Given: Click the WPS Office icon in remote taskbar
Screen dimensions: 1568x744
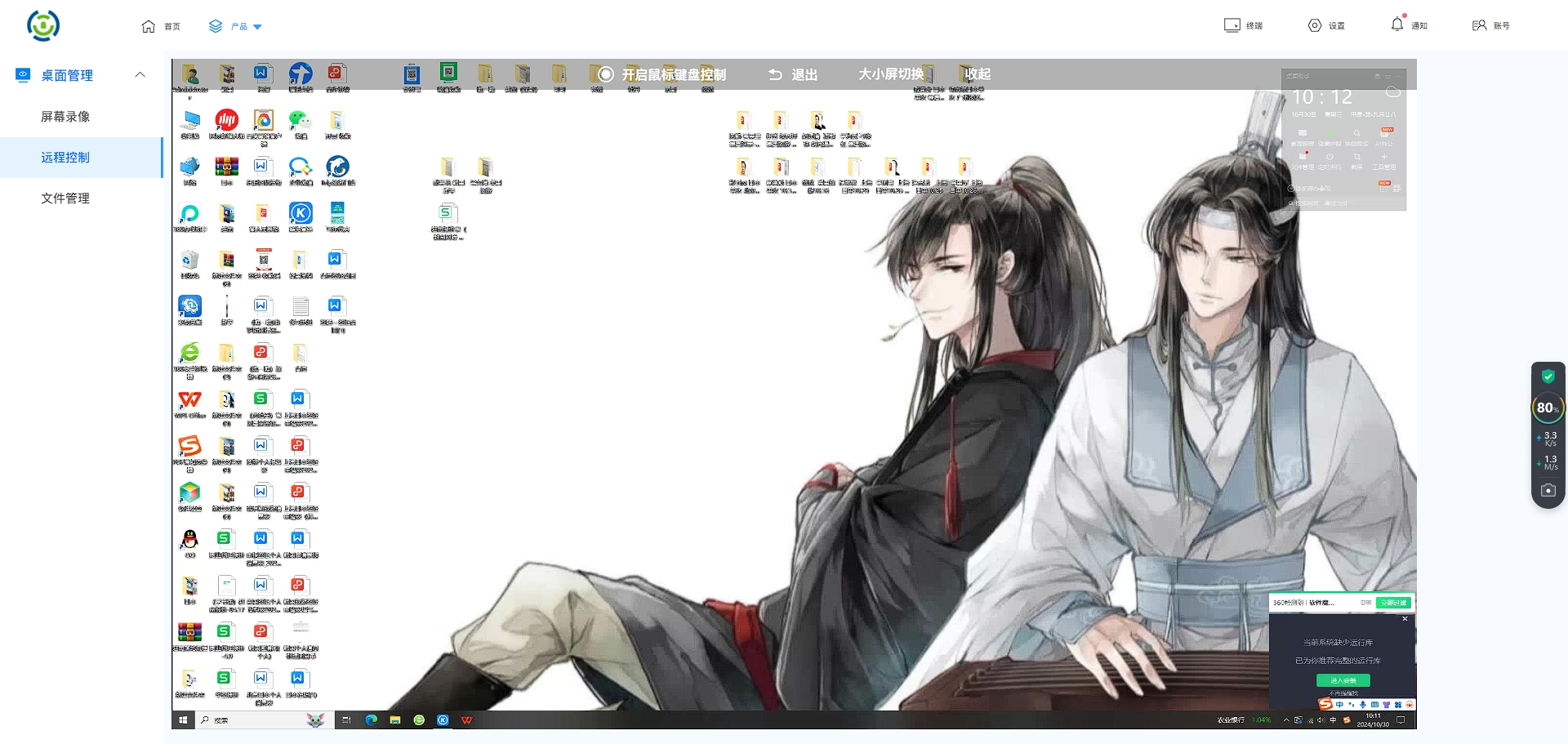Looking at the screenshot, I should (x=467, y=720).
